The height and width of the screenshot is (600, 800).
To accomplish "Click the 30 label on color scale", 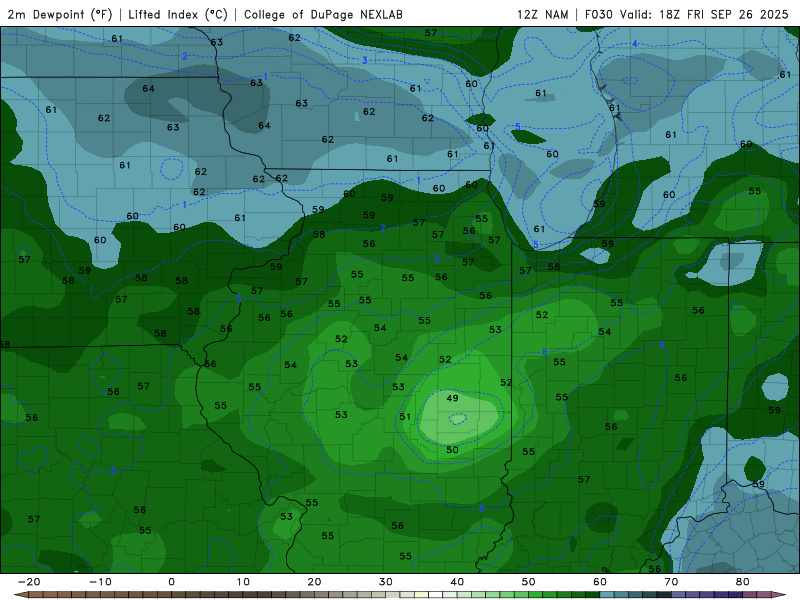I will [x=386, y=582].
